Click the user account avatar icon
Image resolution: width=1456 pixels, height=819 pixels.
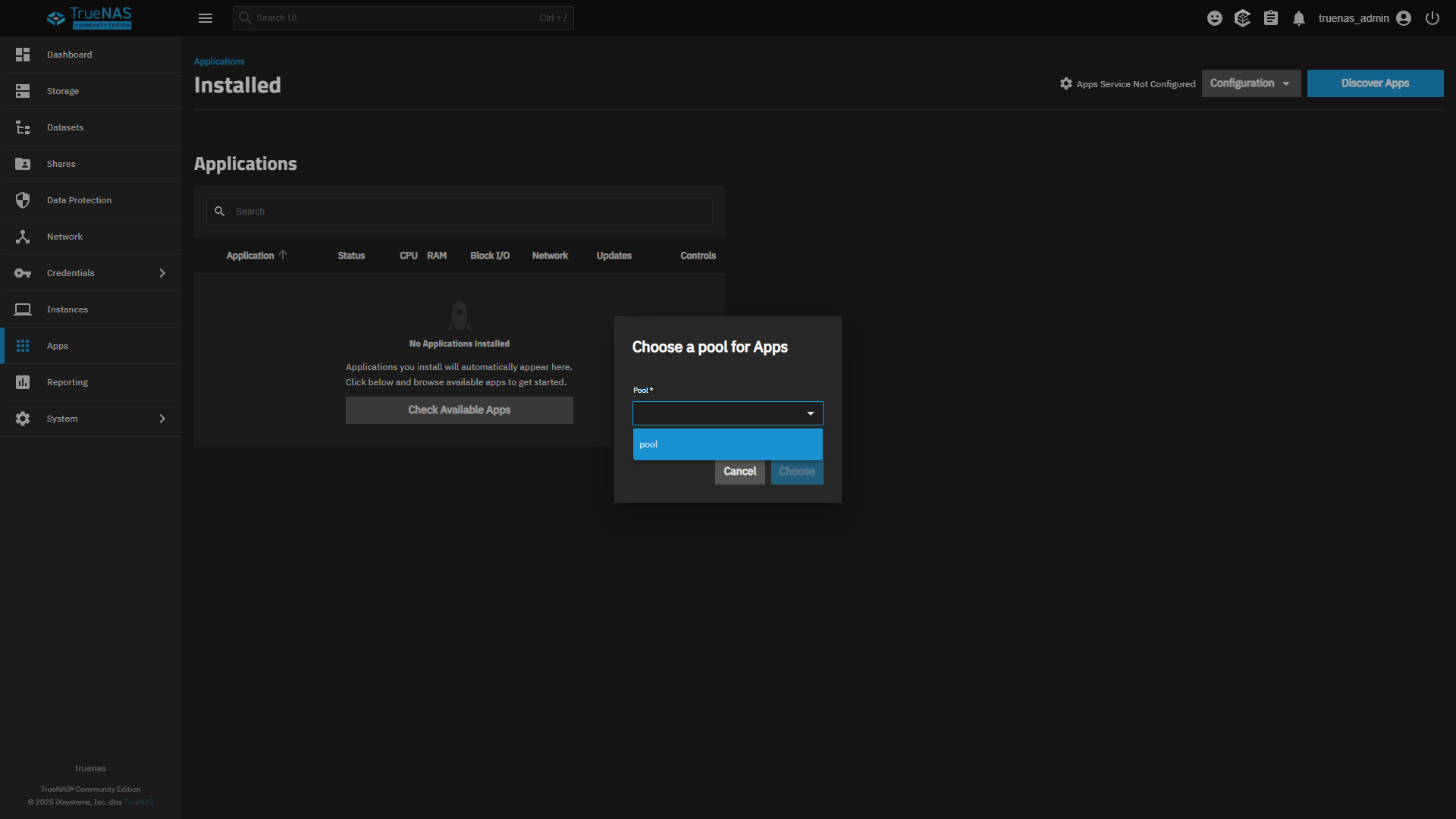coord(1404,18)
